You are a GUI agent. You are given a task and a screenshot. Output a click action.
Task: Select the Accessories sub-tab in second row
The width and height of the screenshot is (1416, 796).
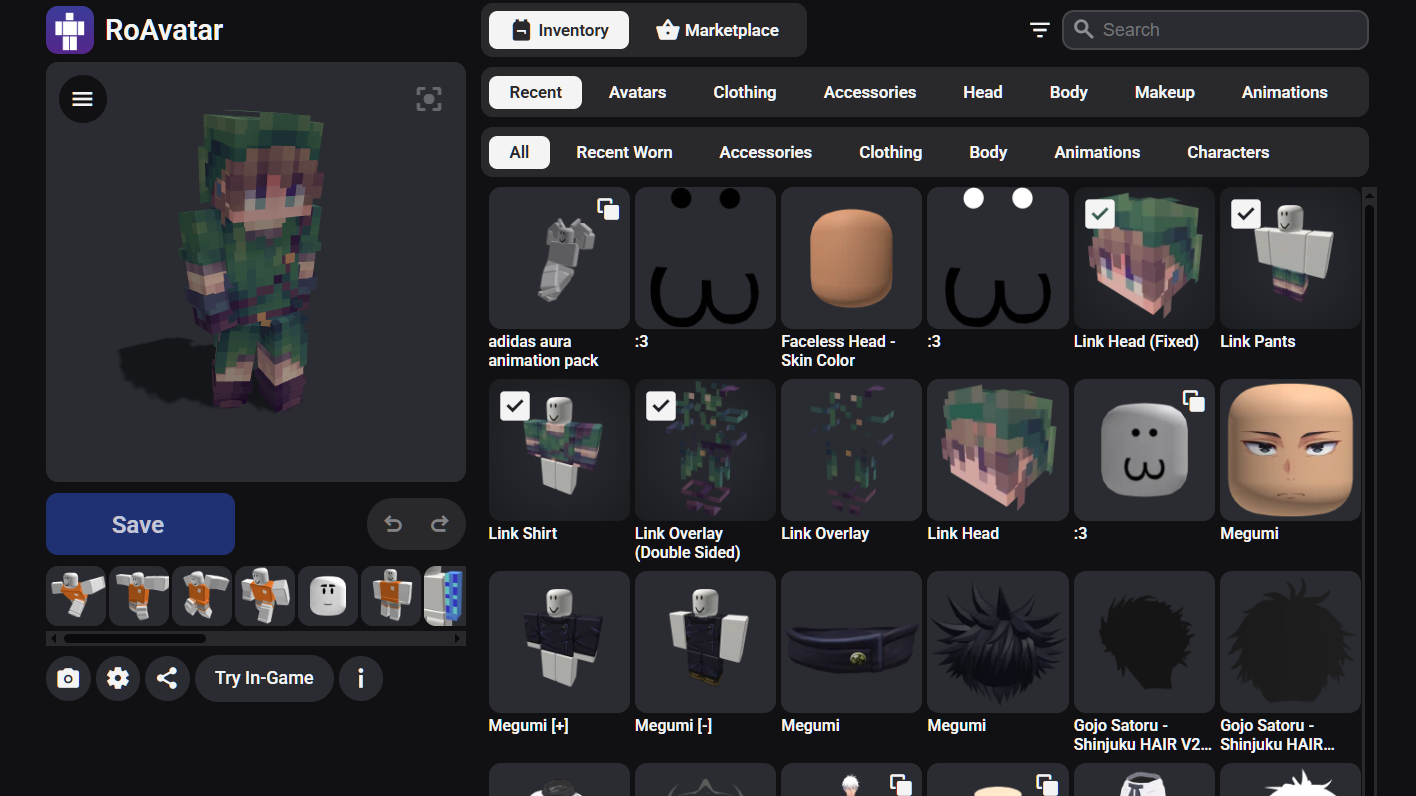point(765,152)
